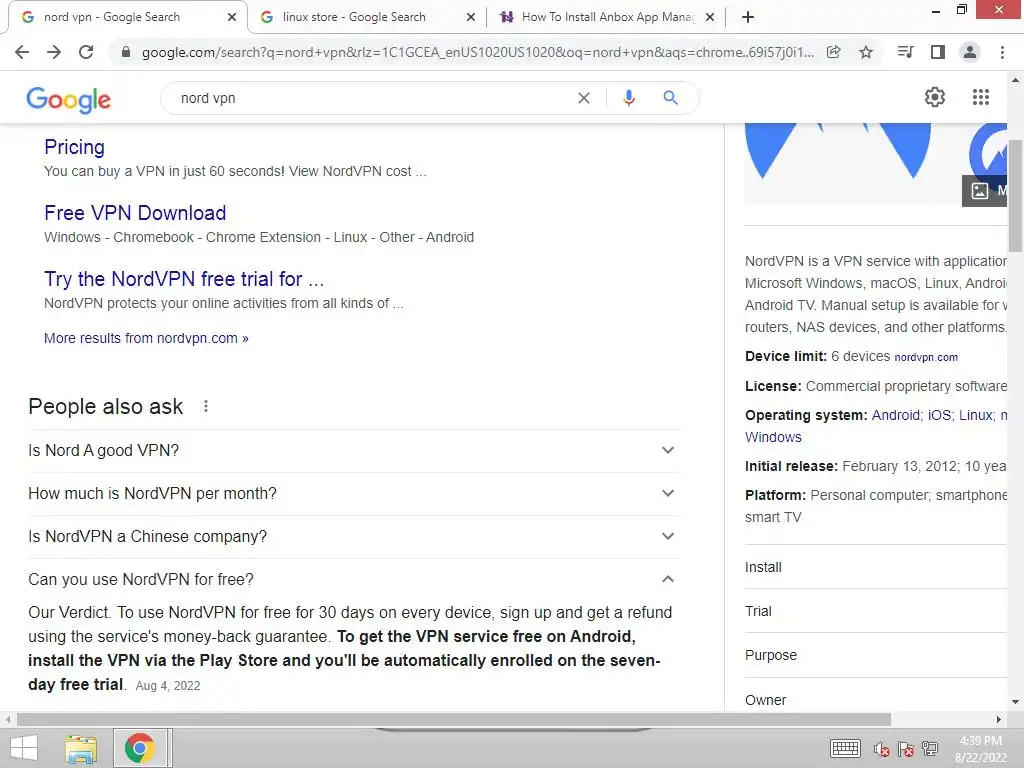Open the tab search/media control icon
Image resolution: width=1024 pixels, height=768 pixels.
905,52
